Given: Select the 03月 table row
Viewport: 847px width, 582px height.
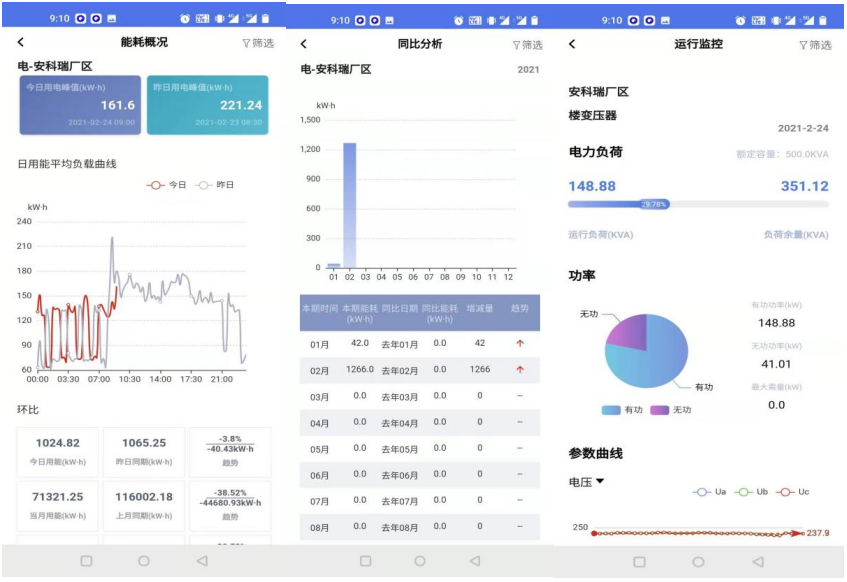Looking at the screenshot, I should coord(420,397).
